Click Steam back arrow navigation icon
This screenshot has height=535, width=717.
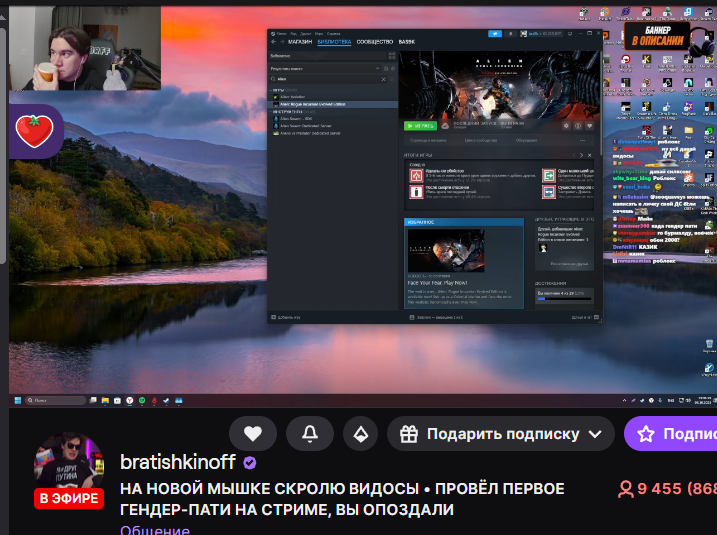tap(273, 42)
